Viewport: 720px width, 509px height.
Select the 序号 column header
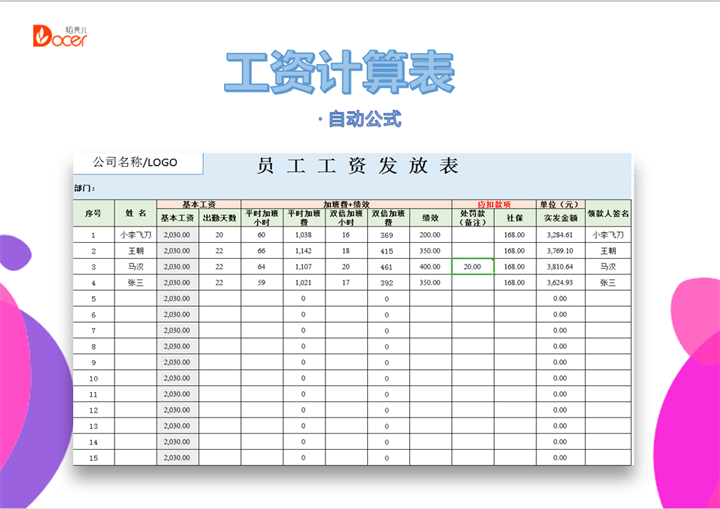[94, 213]
